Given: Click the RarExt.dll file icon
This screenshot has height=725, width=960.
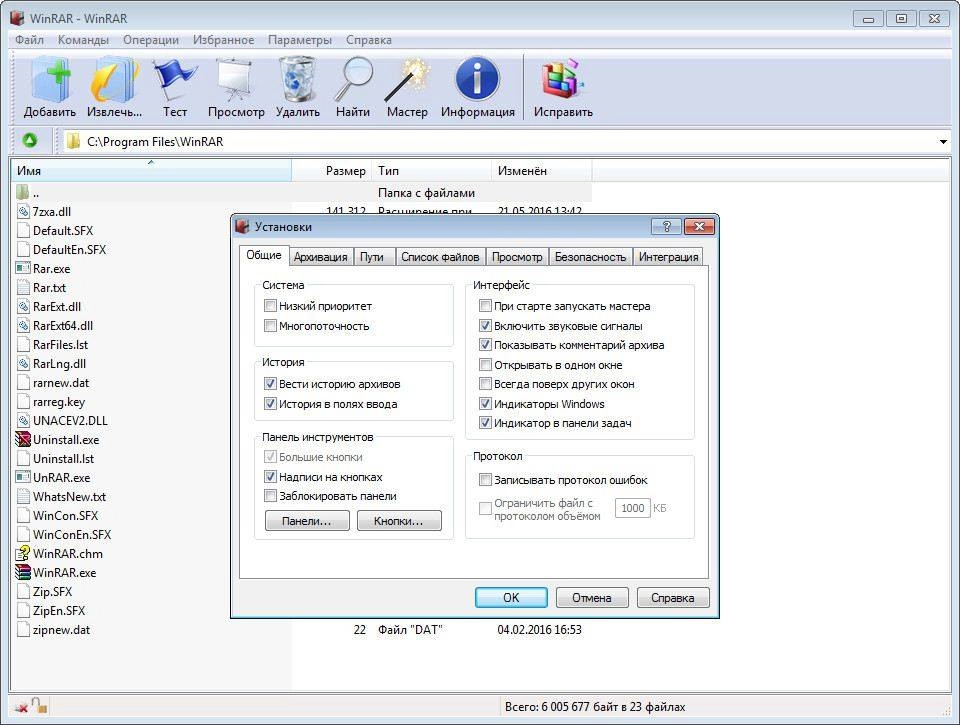Looking at the screenshot, I should point(23,306).
